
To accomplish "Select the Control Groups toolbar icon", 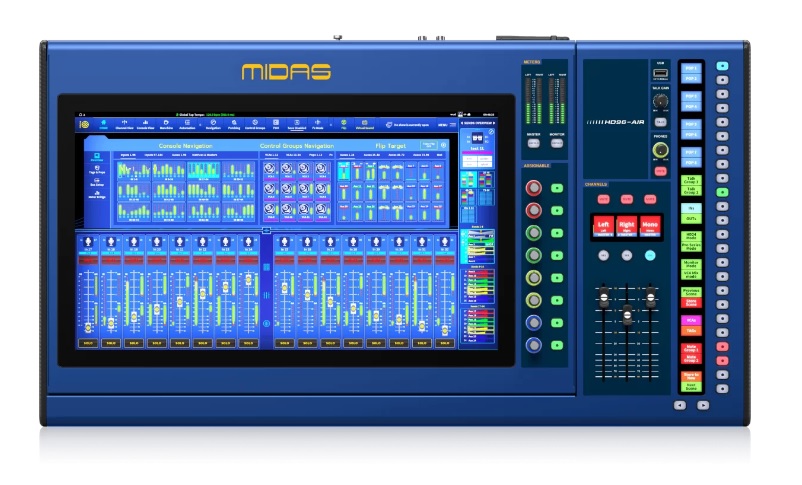I will (256, 124).
